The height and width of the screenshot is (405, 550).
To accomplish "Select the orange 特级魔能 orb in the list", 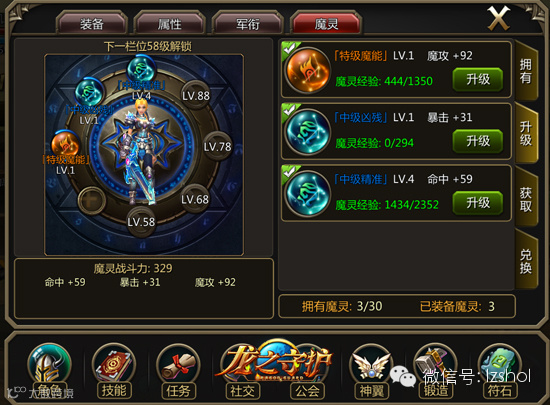I will (x=308, y=70).
